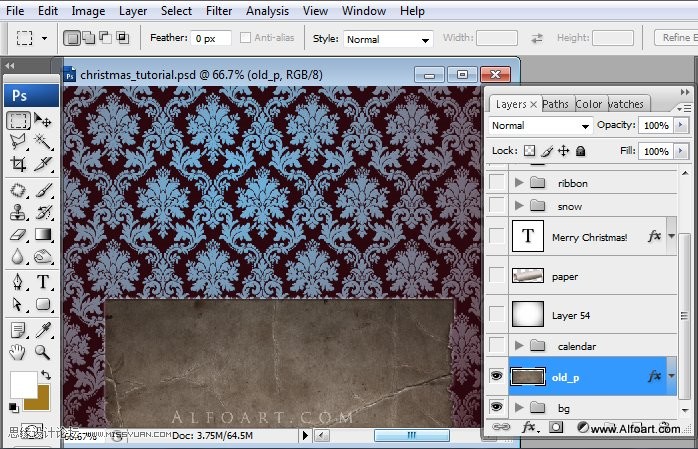Expand the ribbon layer group
Screen dimensions: 698x449
click(518, 183)
